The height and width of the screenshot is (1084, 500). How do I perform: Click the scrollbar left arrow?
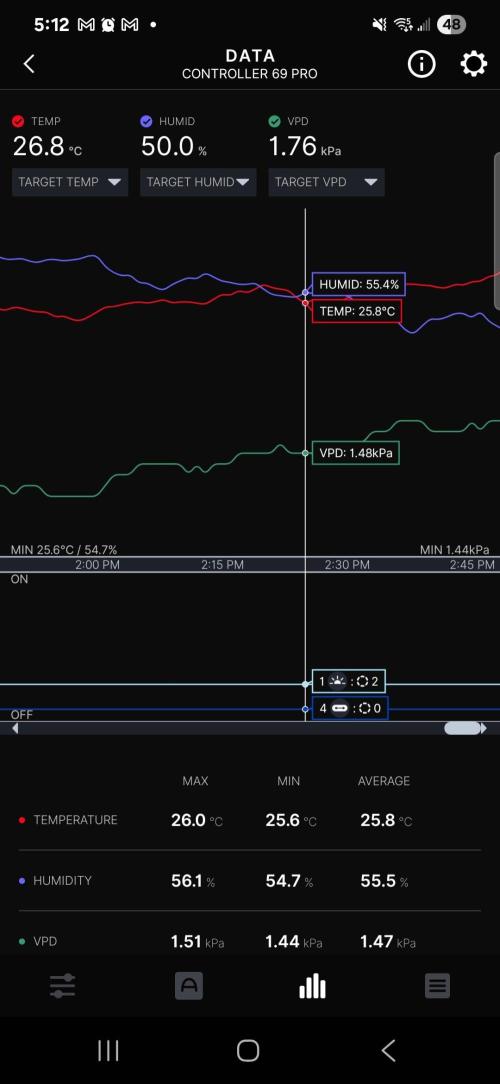(15, 728)
